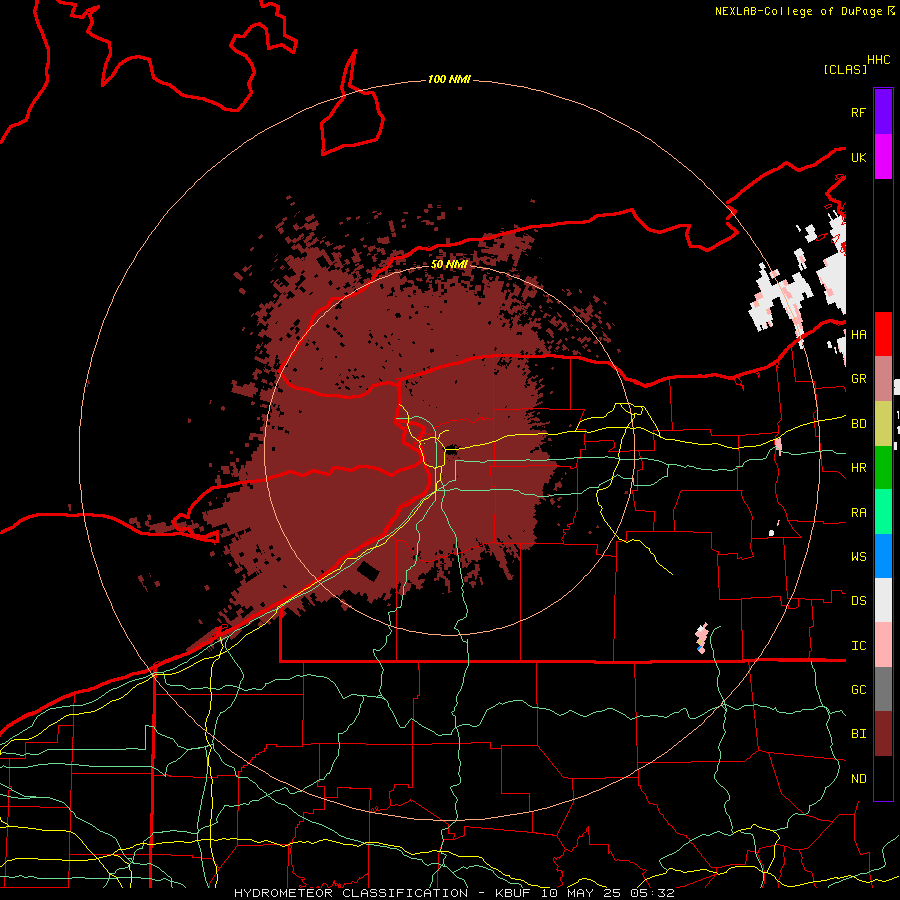Click the BI legend label

pyautogui.click(x=858, y=734)
